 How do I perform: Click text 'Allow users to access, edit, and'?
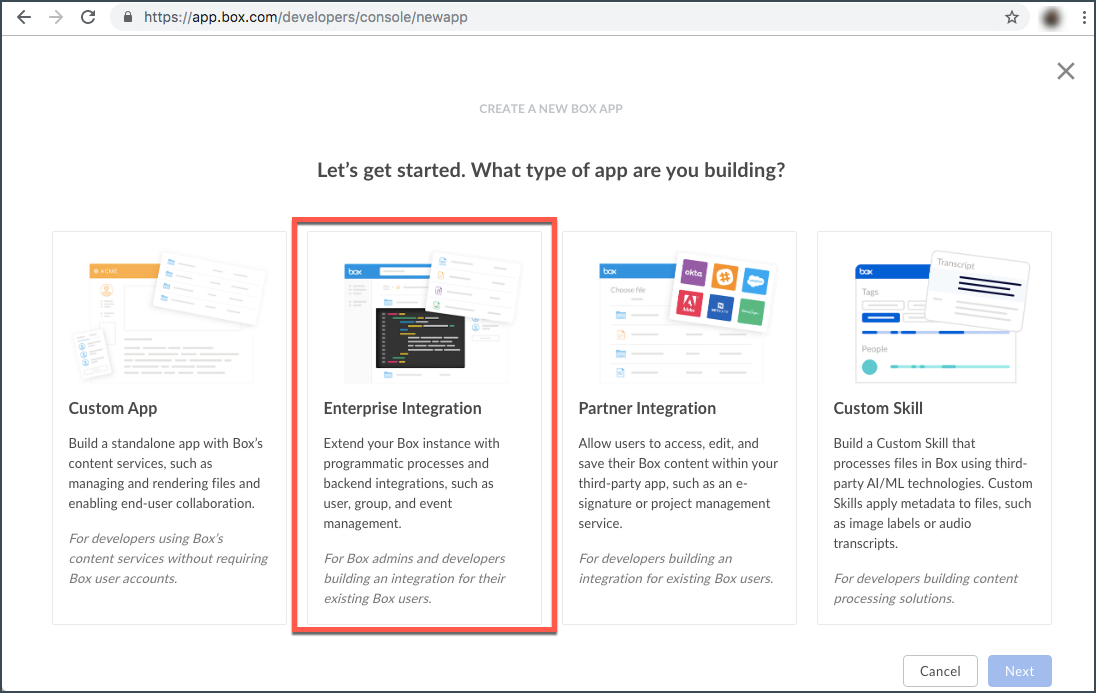668,443
